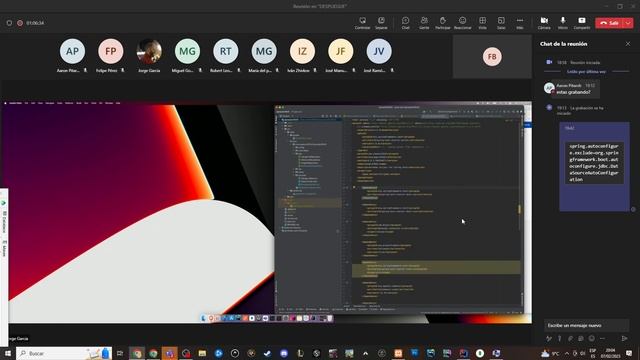Focus the 'Escribe un mensaje nuevo' input

586,325
